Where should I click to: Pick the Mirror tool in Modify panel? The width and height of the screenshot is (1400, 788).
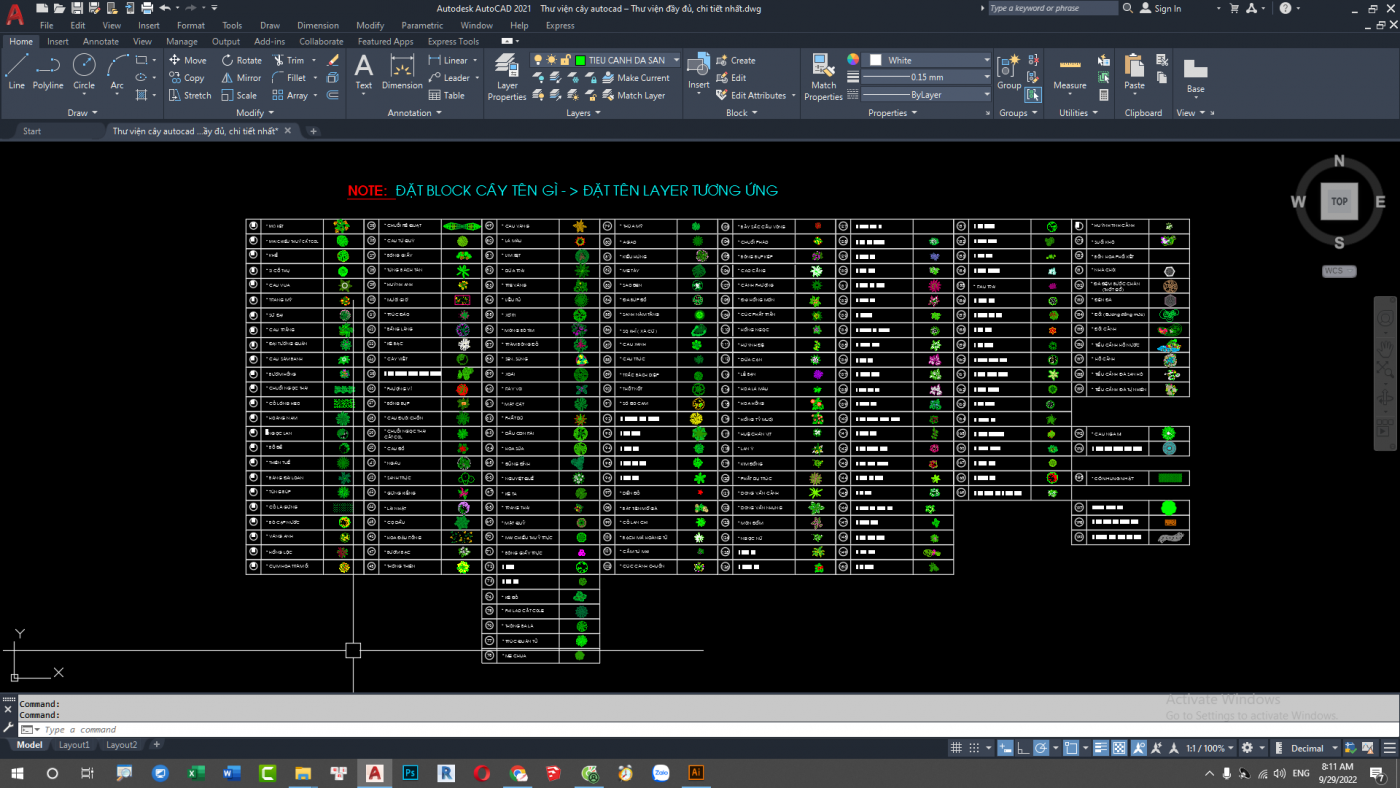(241, 78)
